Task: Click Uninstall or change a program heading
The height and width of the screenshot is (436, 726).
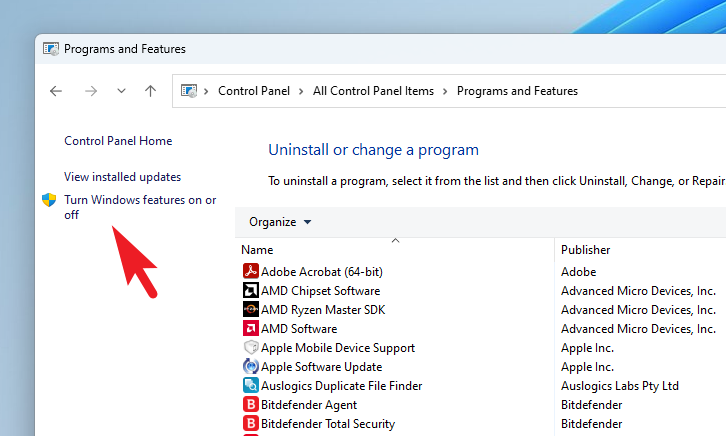Action: 373,150
